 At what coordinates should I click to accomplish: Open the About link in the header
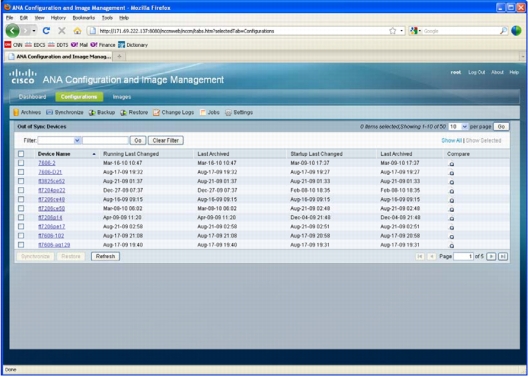(497, 73)
